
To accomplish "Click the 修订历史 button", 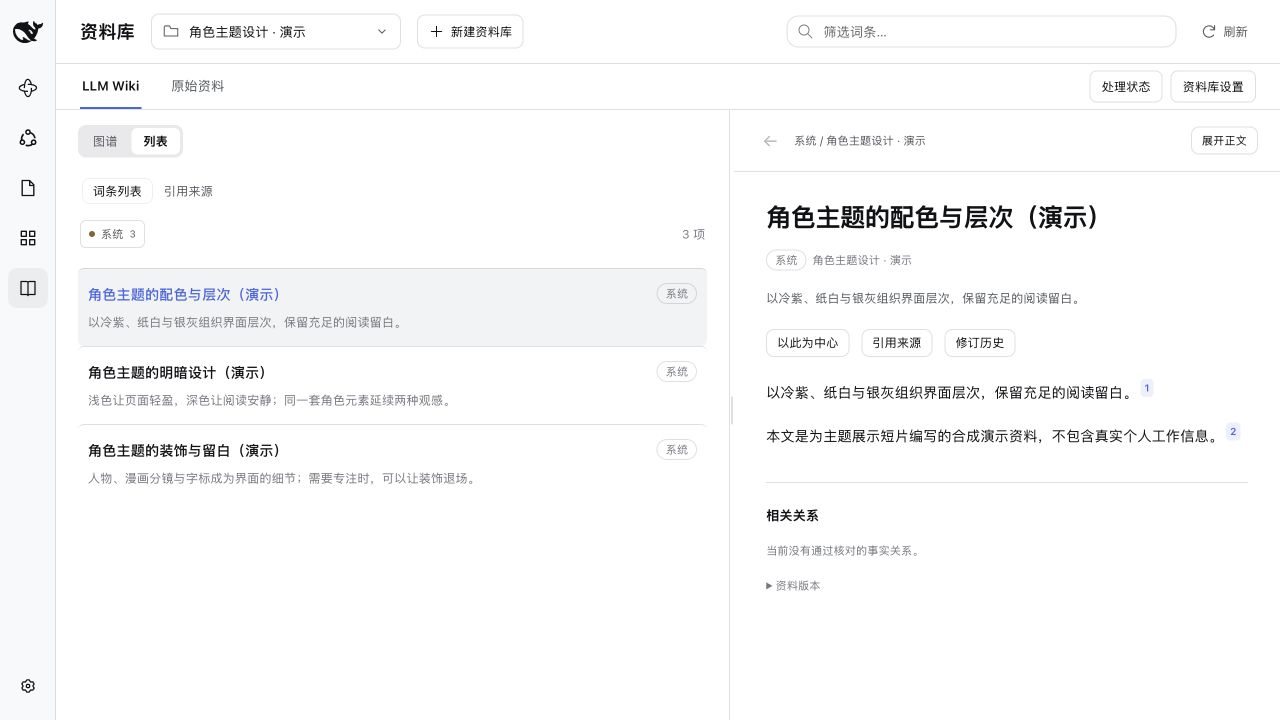I will [980, 343].
